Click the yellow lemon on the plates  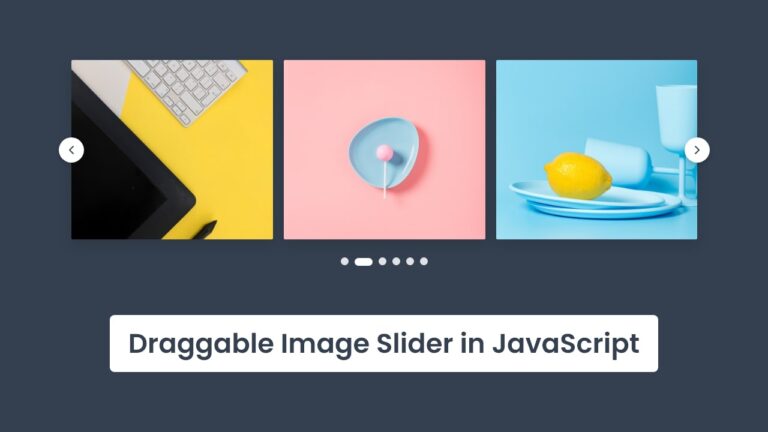tap(578, 176)
